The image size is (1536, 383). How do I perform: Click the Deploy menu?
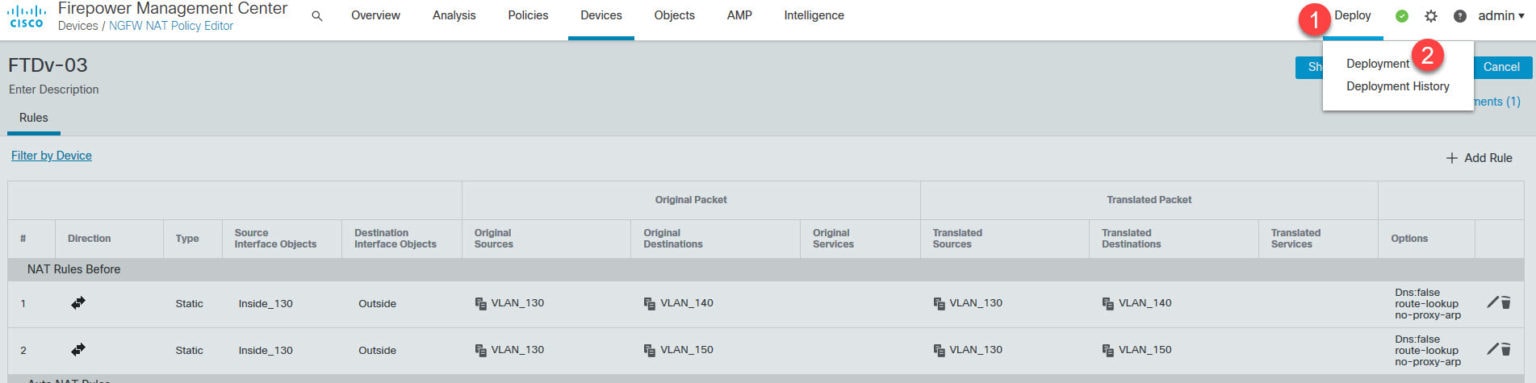coord(1353,16)
